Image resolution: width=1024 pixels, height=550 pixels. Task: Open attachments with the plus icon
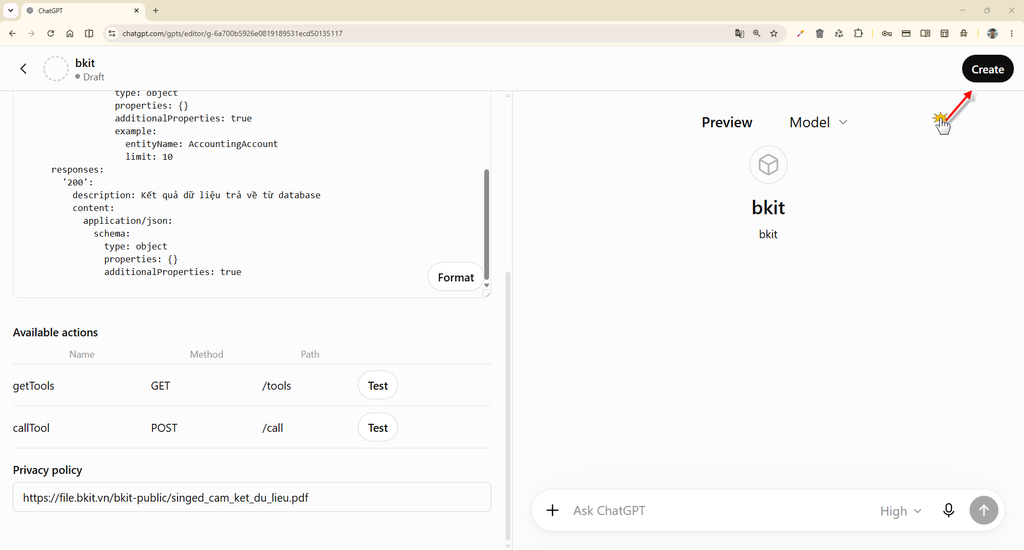coord(552,510)
